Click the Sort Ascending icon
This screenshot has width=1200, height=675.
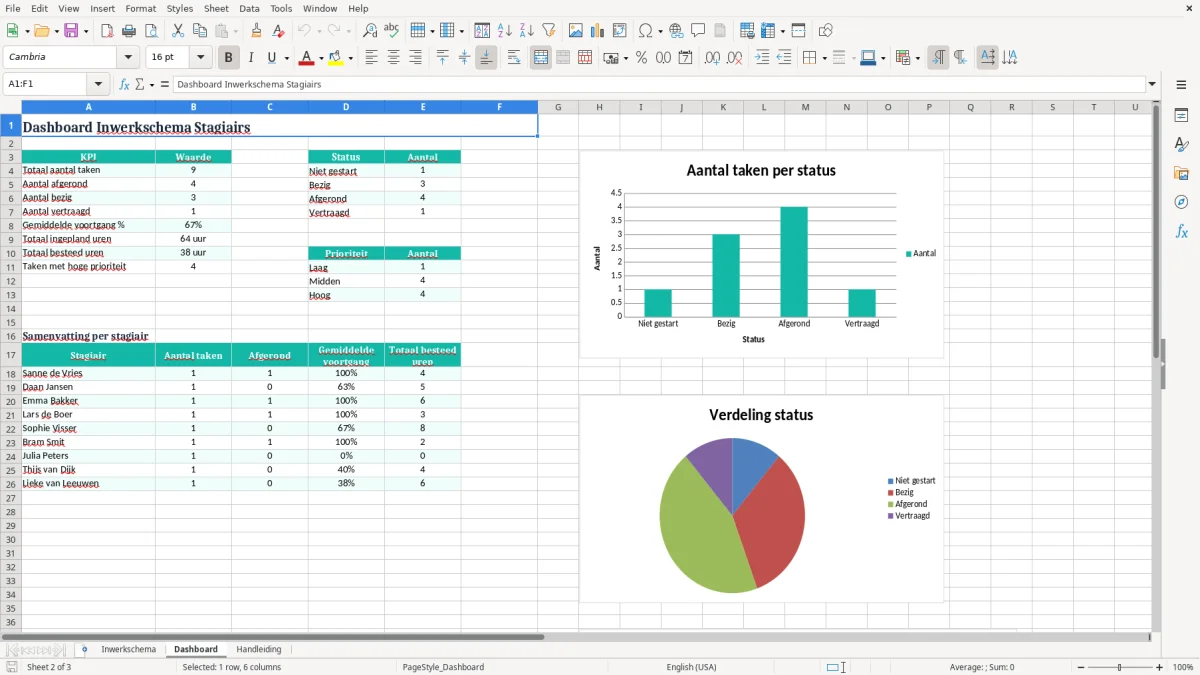pos(505,31)
